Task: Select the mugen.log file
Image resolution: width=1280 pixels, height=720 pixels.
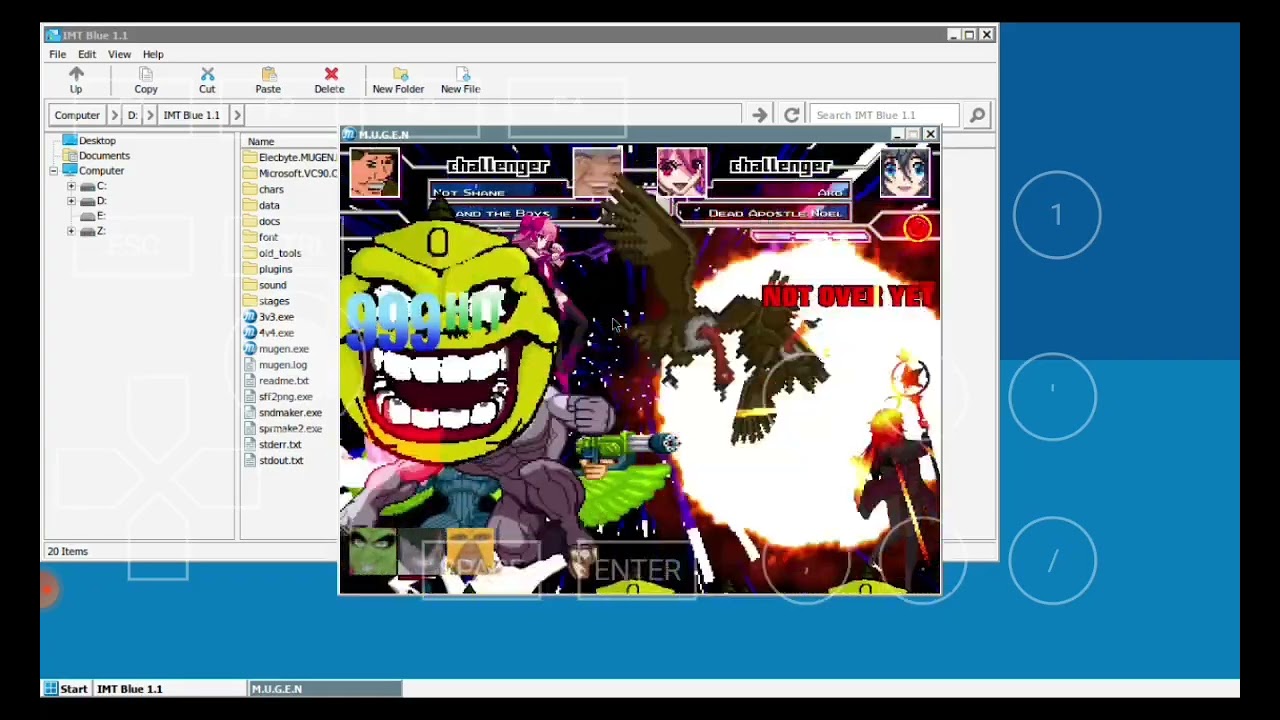Action: (276, 365)
